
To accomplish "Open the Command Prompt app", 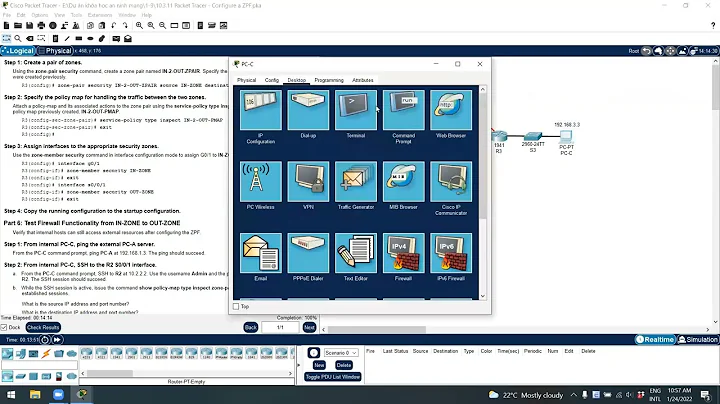I will coord(404,110).
